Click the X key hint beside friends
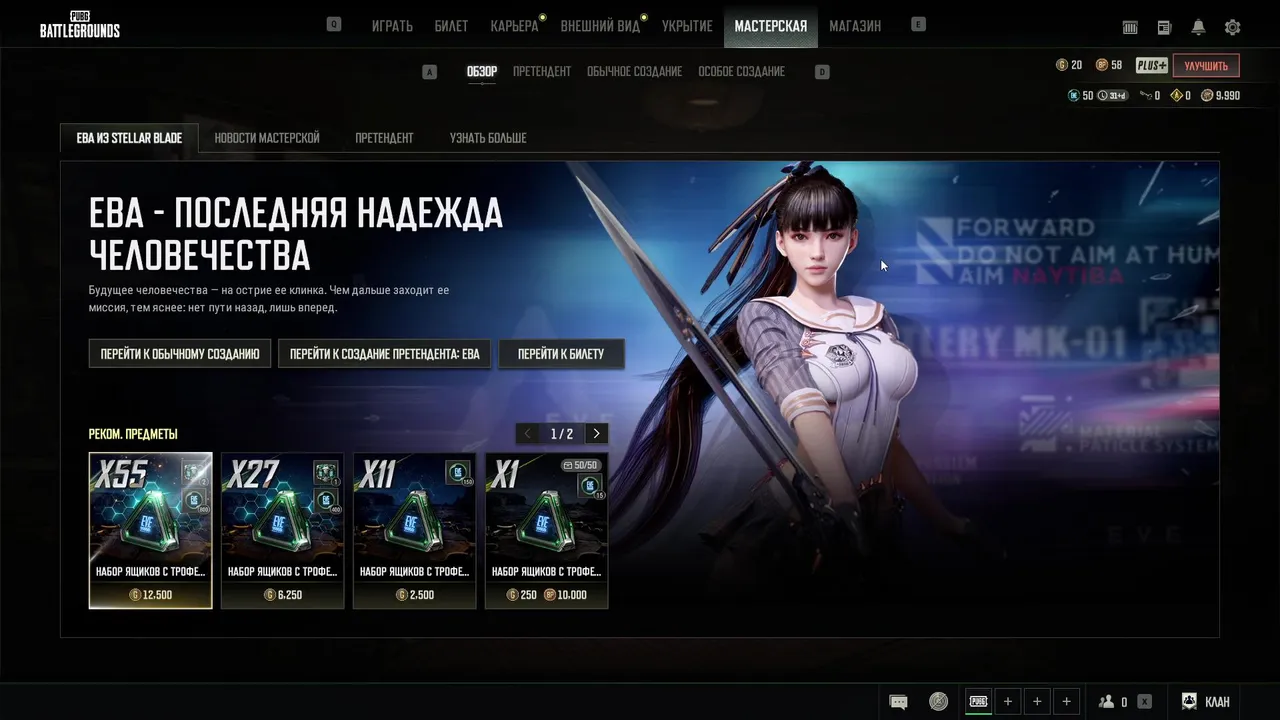 click(1145, 702)
